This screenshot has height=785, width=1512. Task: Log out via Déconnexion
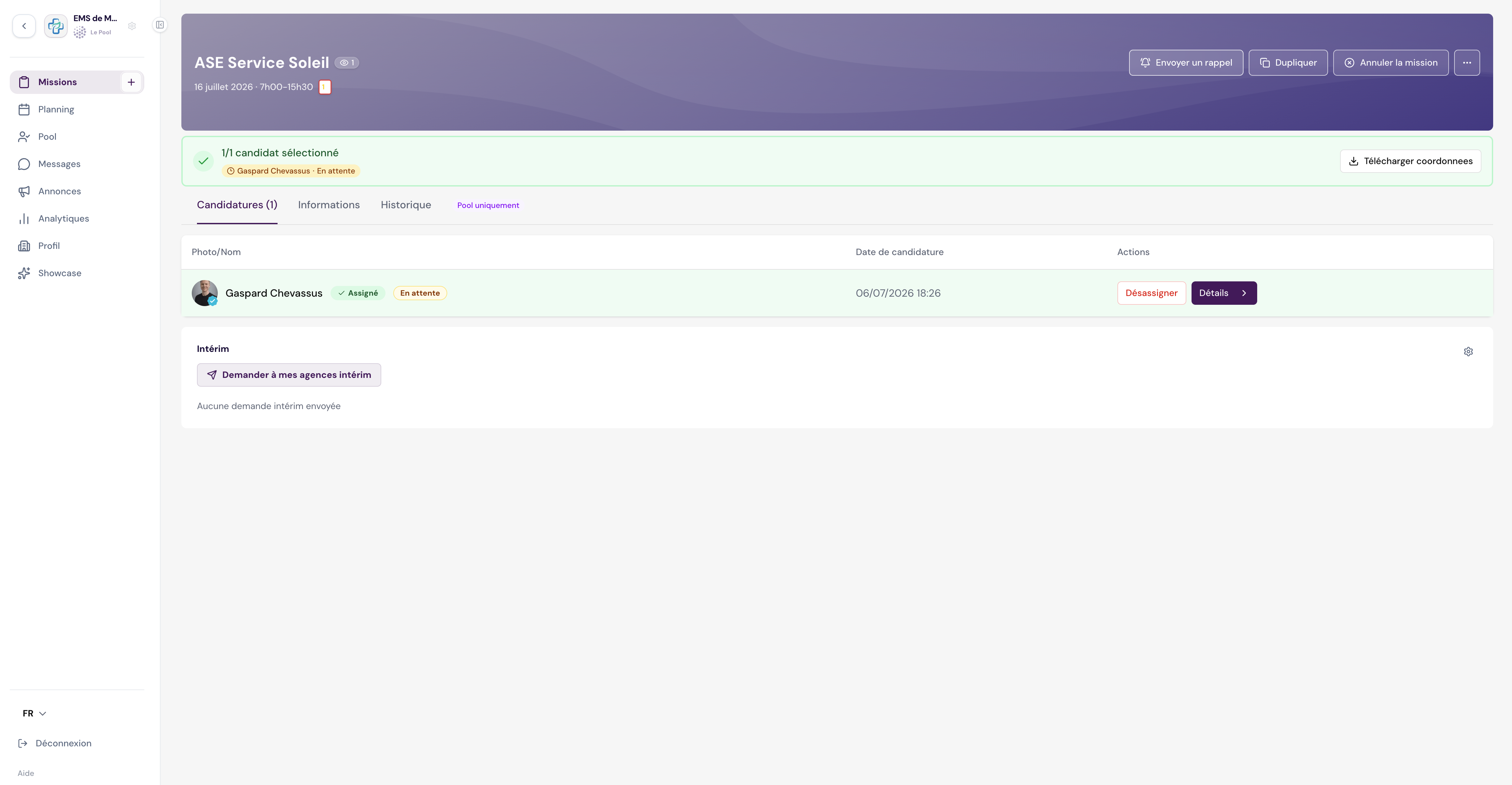[x=55, y=743]
